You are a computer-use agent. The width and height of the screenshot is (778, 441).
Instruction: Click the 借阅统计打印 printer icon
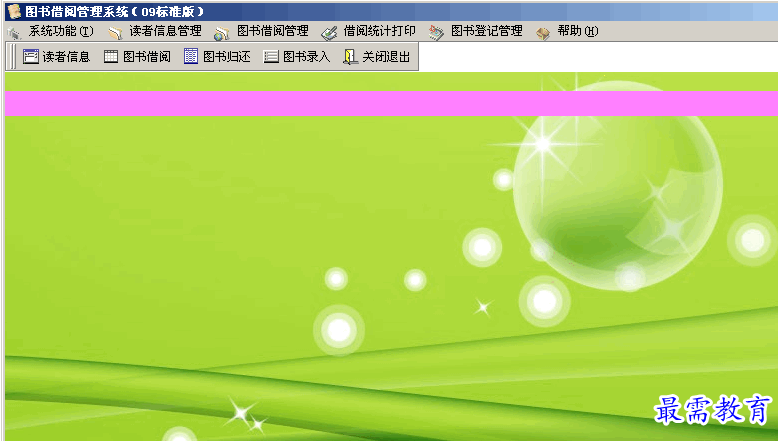coord(329,33)
